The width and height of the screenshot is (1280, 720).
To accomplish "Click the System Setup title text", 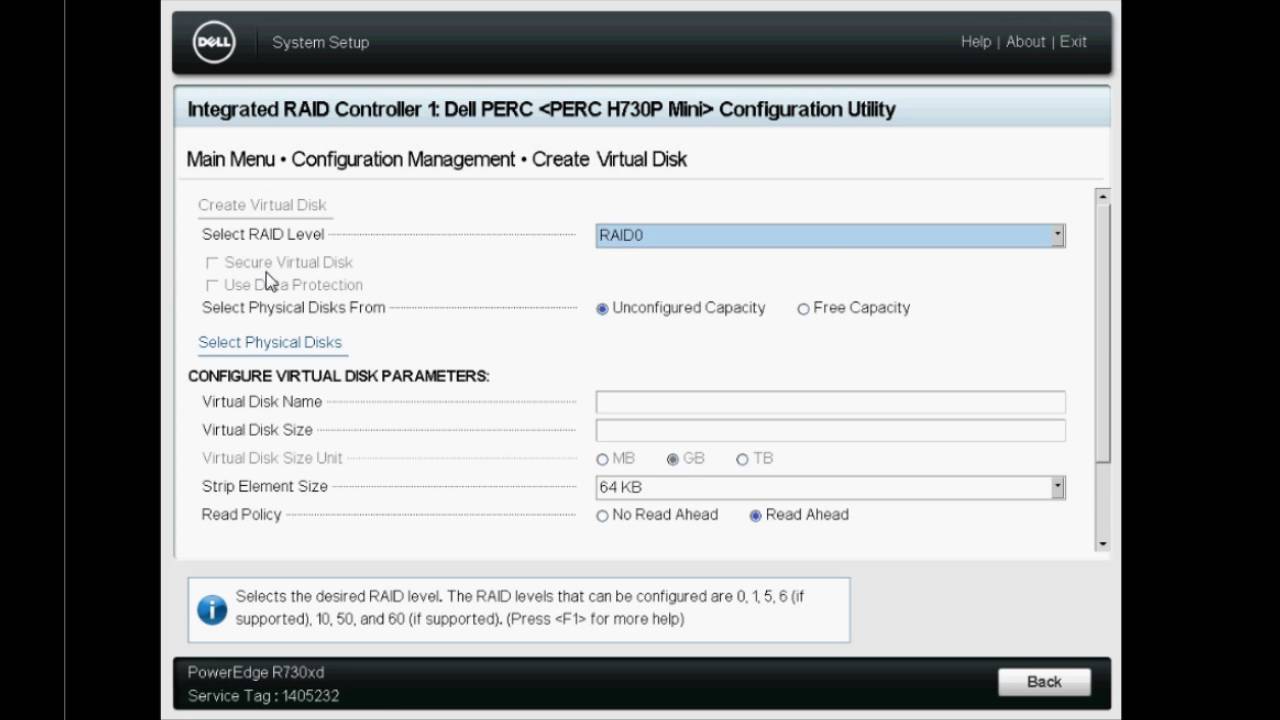I will (321, 42).
